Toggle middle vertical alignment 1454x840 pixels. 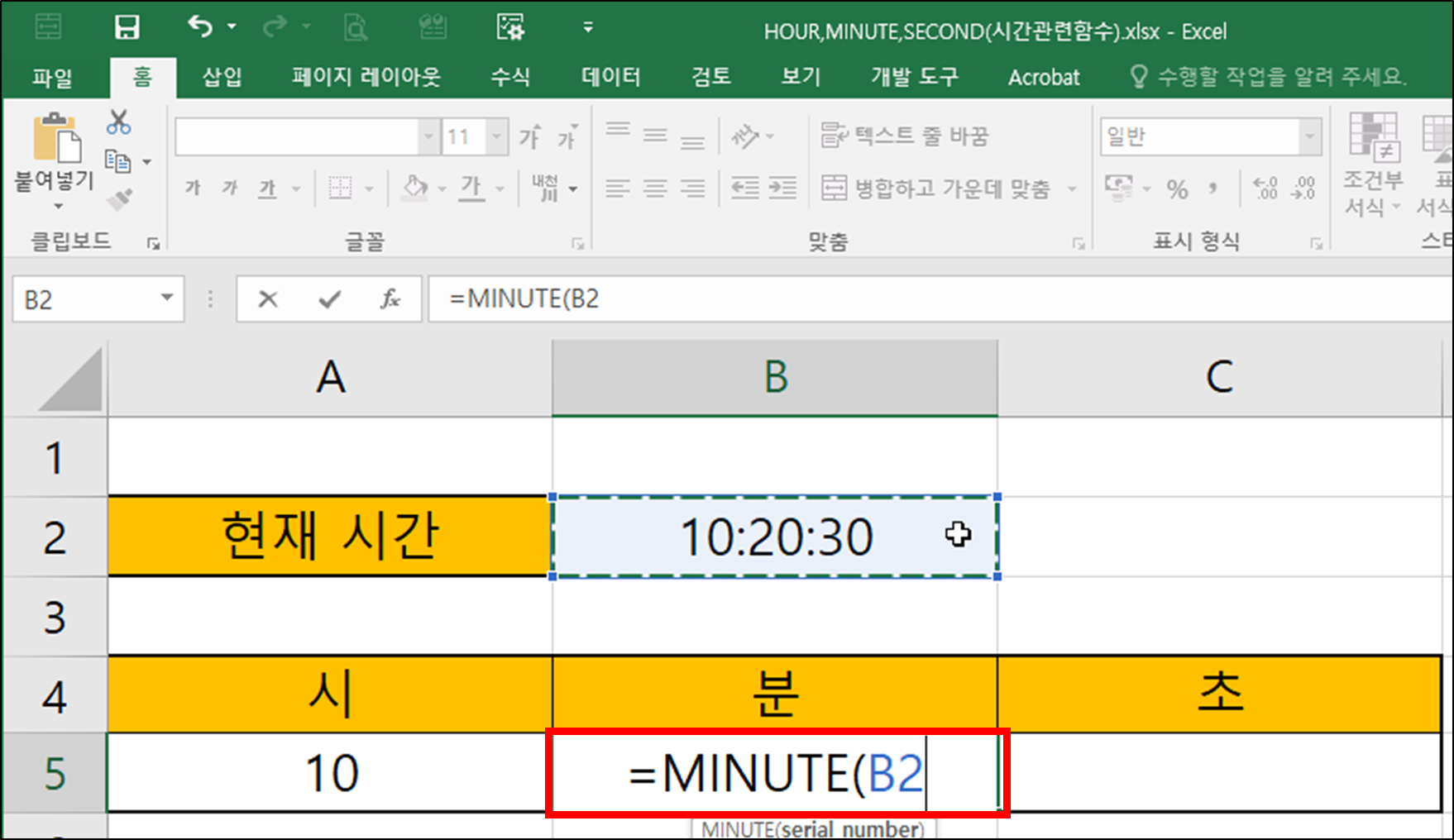coord(655,136)
